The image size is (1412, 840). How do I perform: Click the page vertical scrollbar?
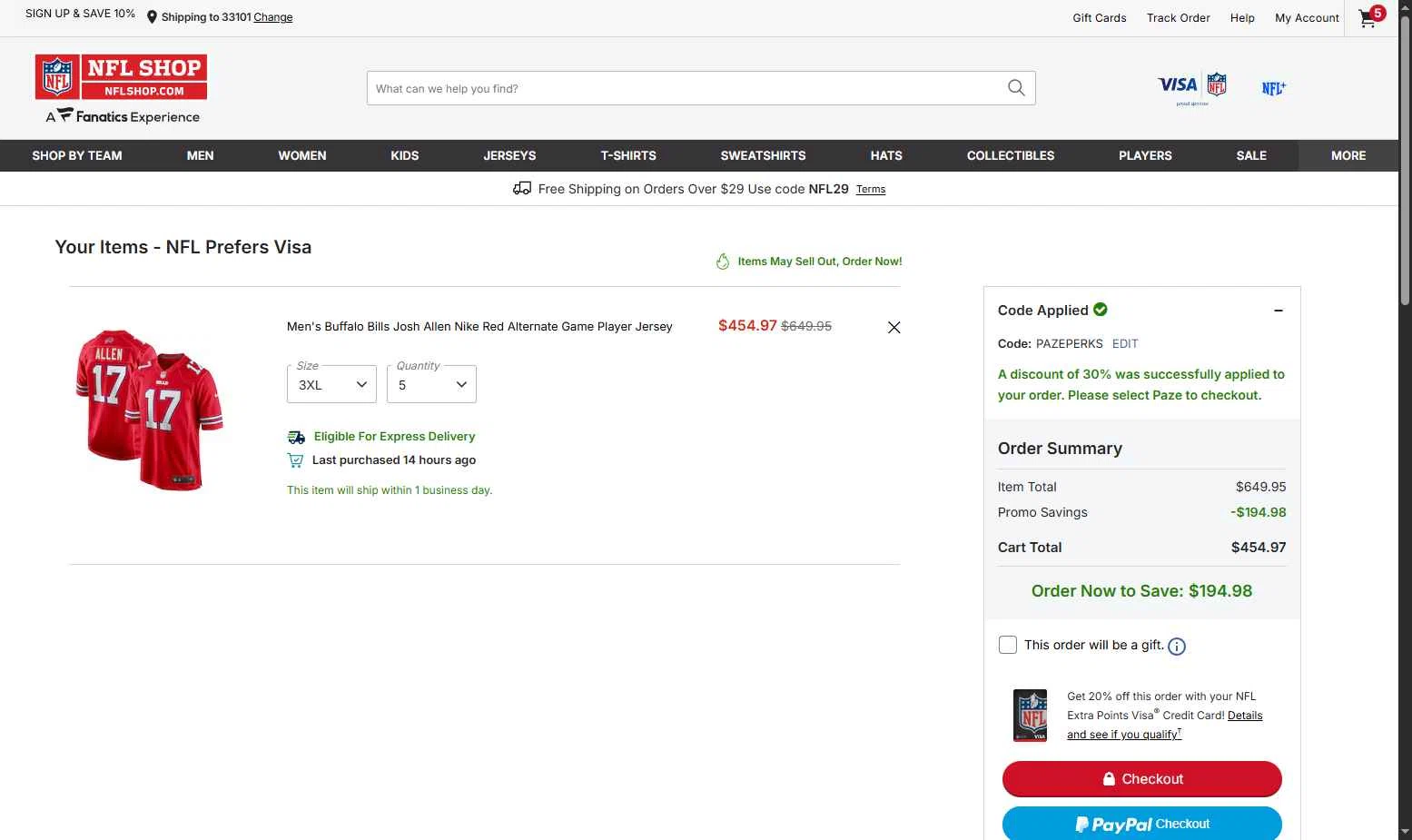pos(1405,162)
